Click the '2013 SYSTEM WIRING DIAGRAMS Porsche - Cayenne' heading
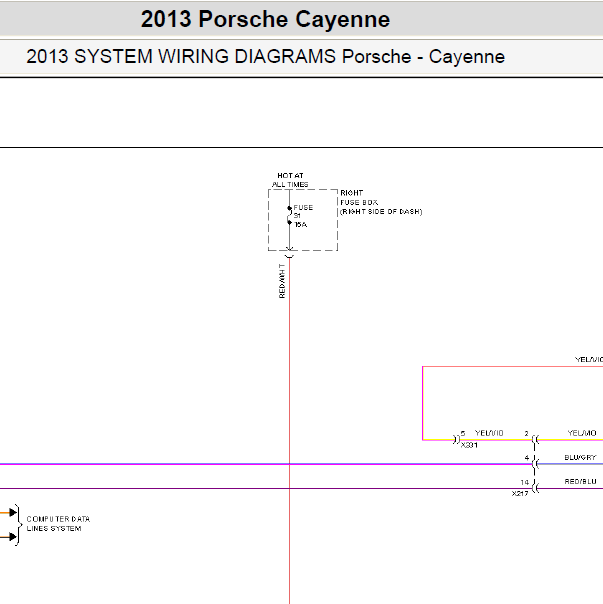603x604 pixels. 265,57
